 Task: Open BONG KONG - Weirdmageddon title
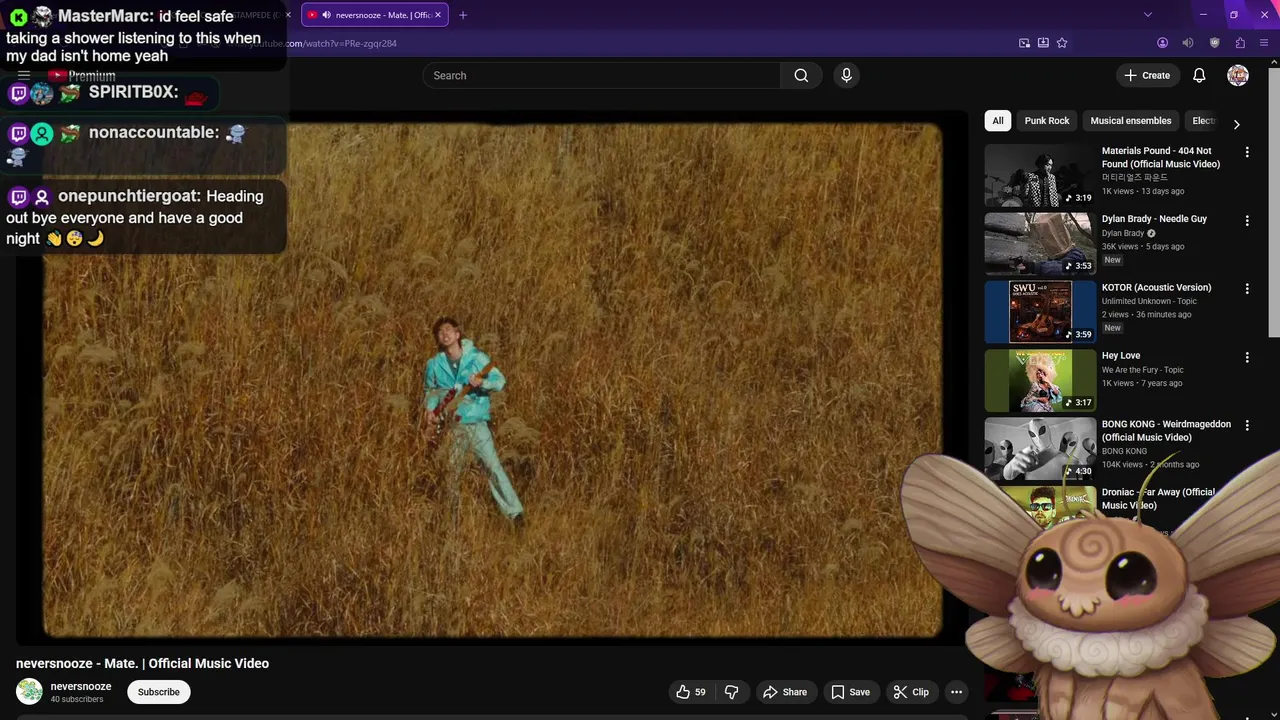tap(1166, 430)
